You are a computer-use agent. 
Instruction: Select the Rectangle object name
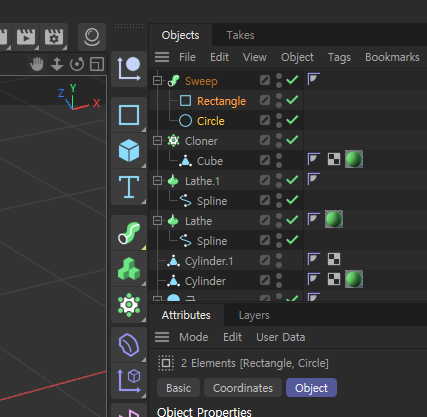pos(222,101)
